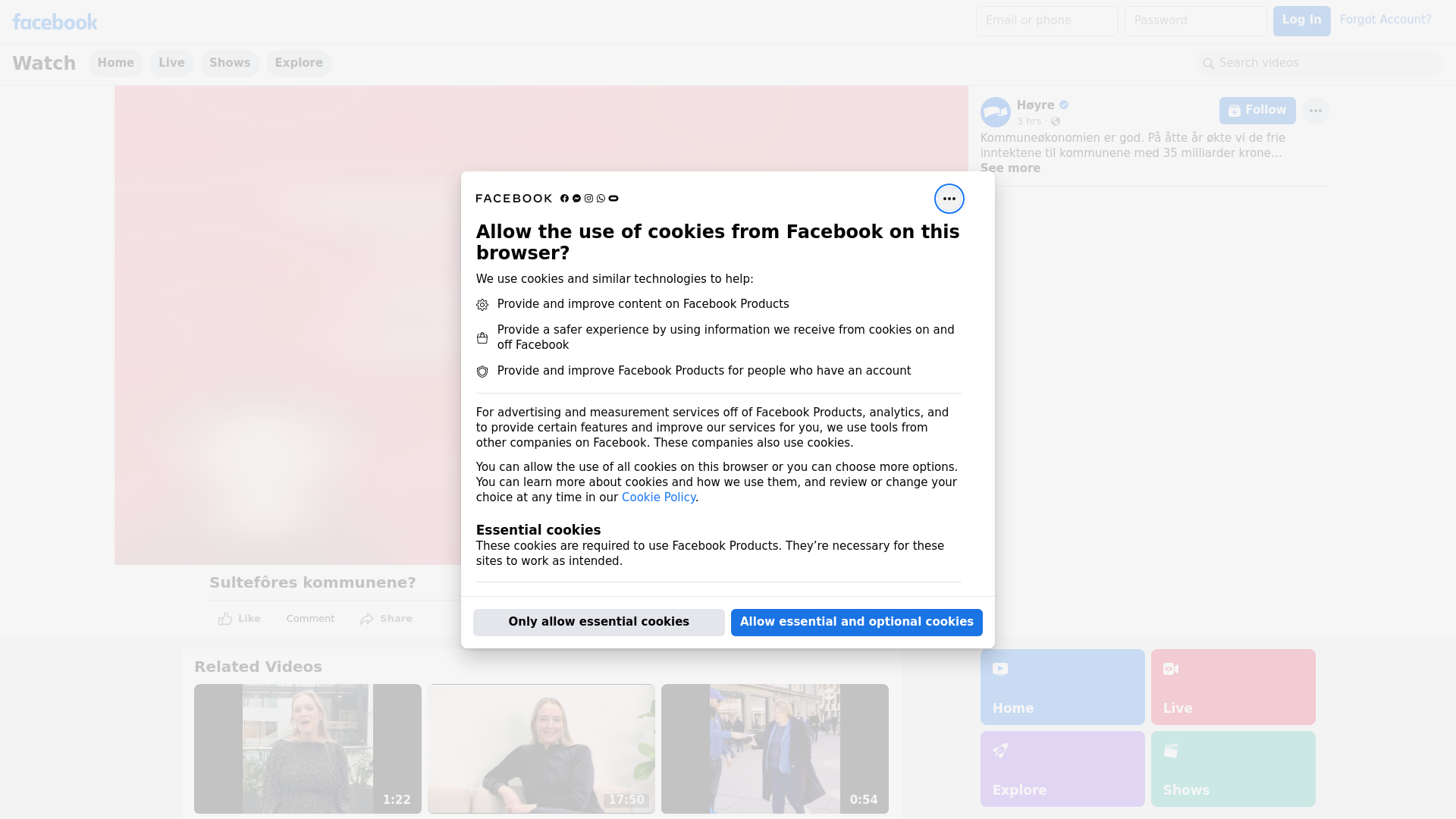Click the Essential cookies heading

(538, 530)
